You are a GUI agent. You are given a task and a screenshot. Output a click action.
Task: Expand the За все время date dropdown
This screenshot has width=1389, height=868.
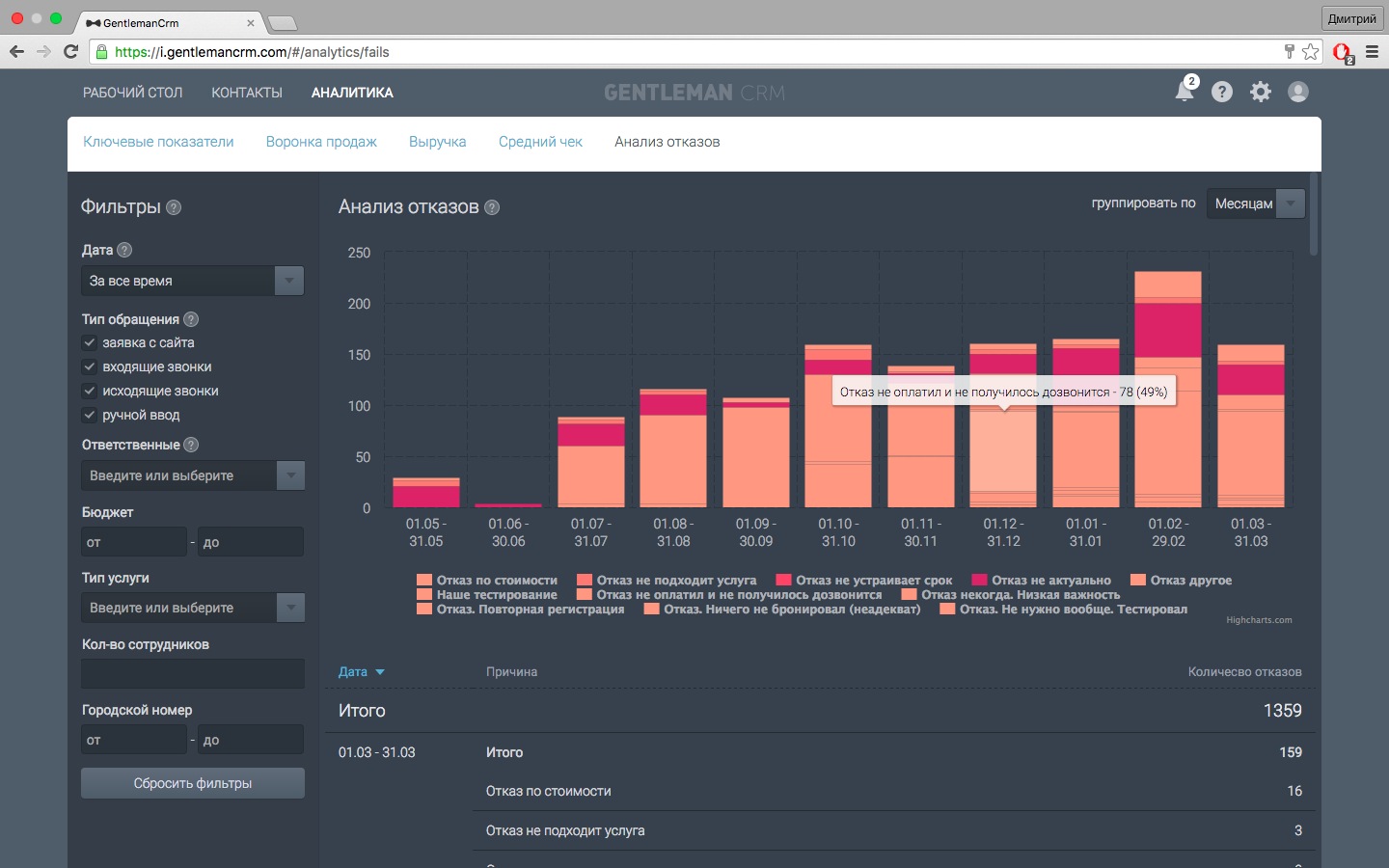click(x=288, y=281)
